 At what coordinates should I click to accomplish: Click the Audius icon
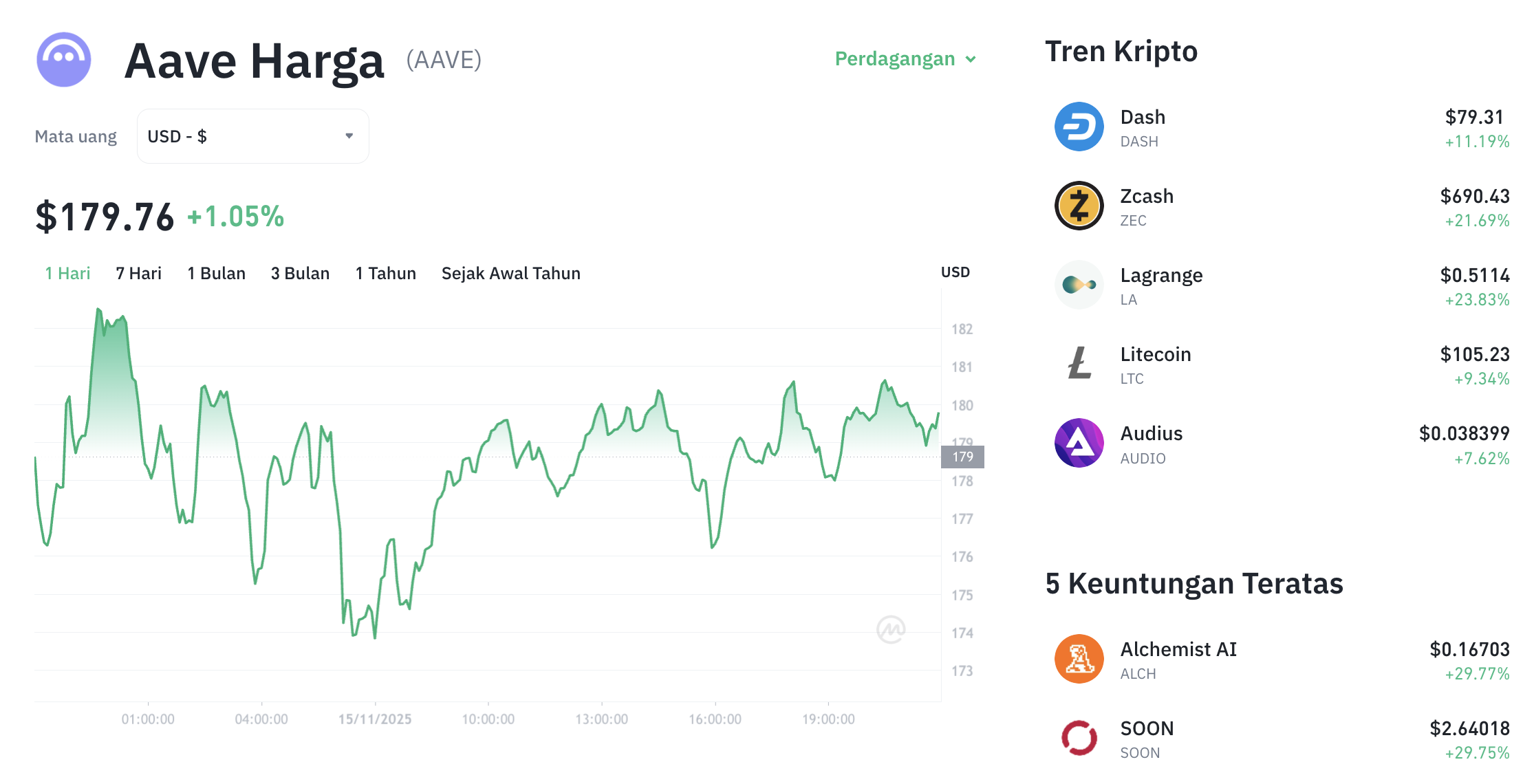[x=1079, y=442]
